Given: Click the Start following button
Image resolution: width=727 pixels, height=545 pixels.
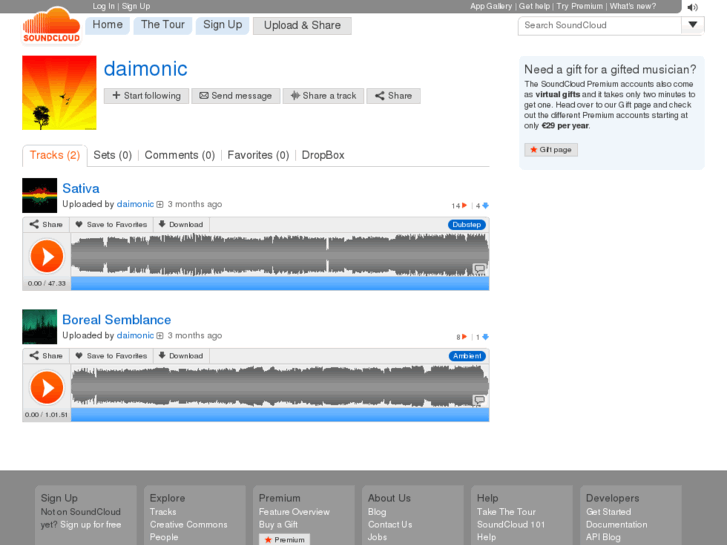Looking at the screenshot, I should [x=147, y=96].
